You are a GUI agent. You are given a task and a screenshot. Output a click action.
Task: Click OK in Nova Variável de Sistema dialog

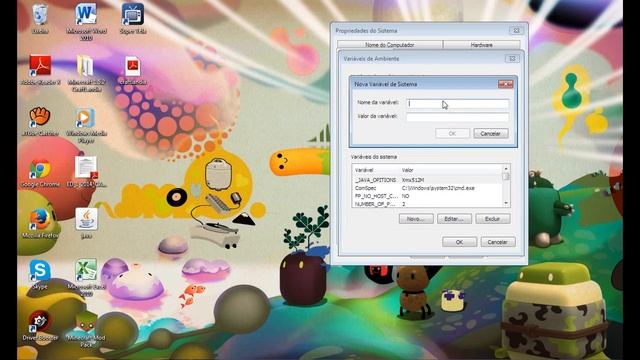(452, 133)
